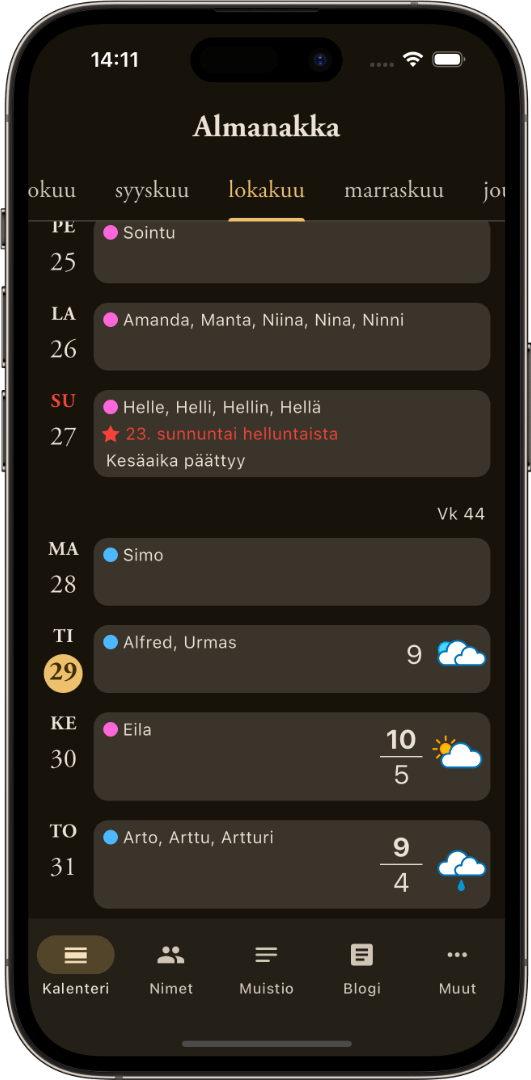Tap the Vk 44 week label

click(461, 514)
